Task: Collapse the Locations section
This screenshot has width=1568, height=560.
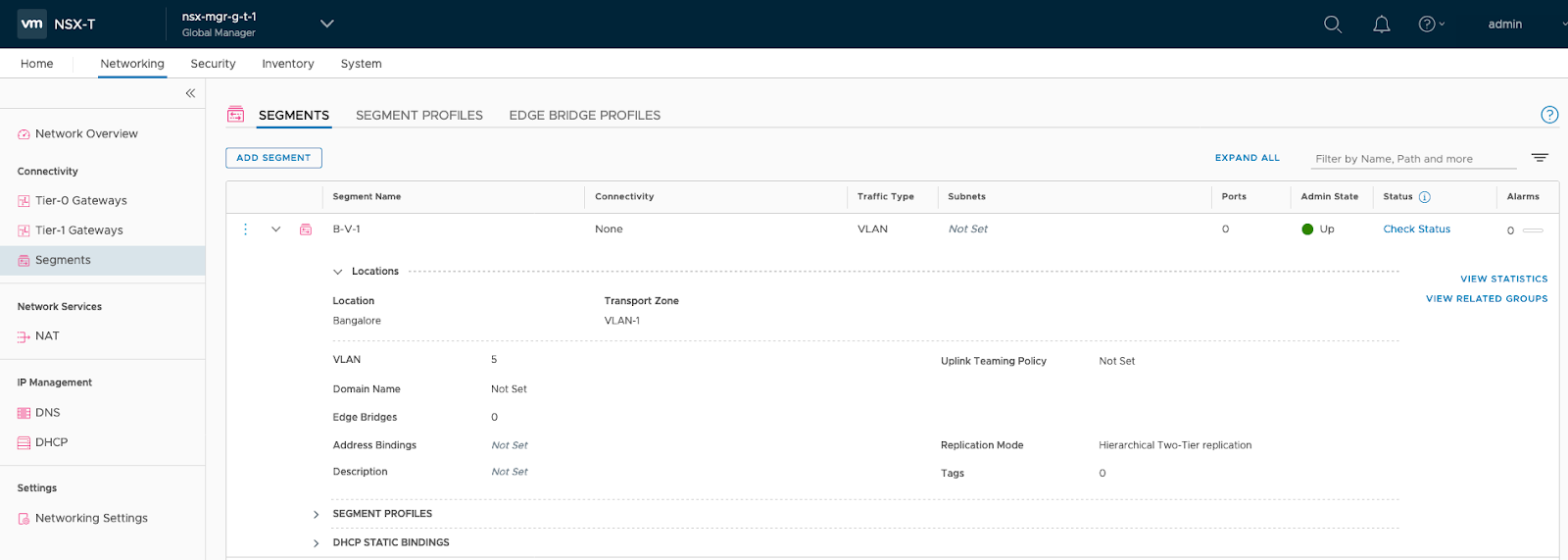Action: (338, 272)
